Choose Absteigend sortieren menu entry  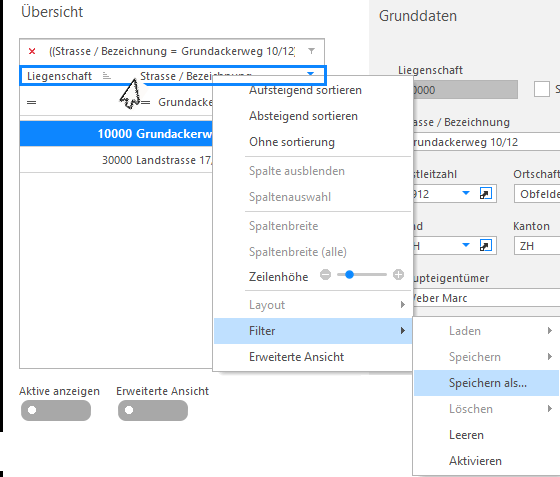point(312,116)
